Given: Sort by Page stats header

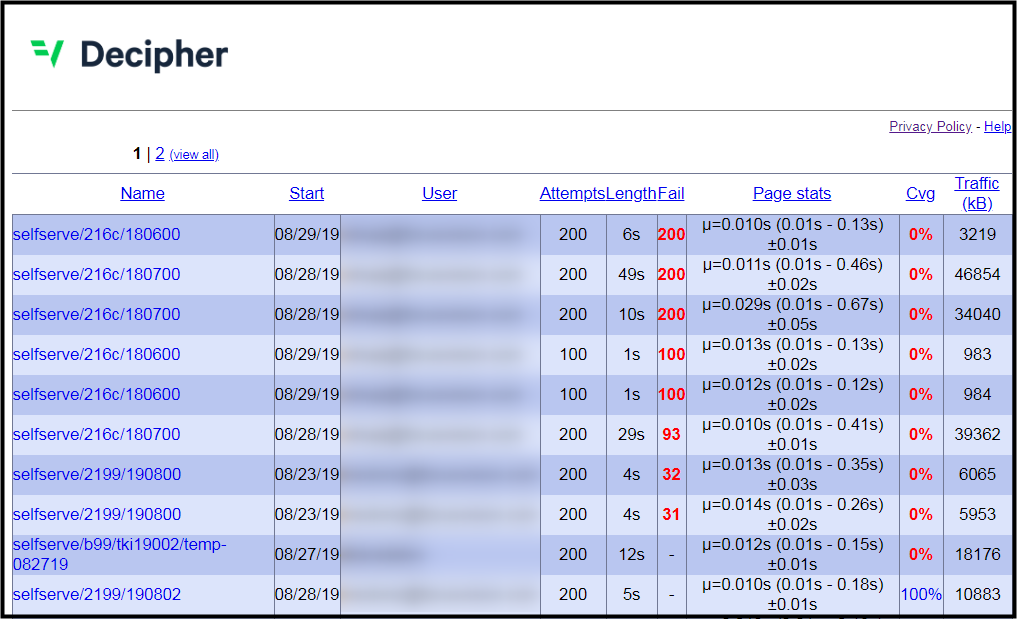Looking at the screenshot, I should 792,193.
